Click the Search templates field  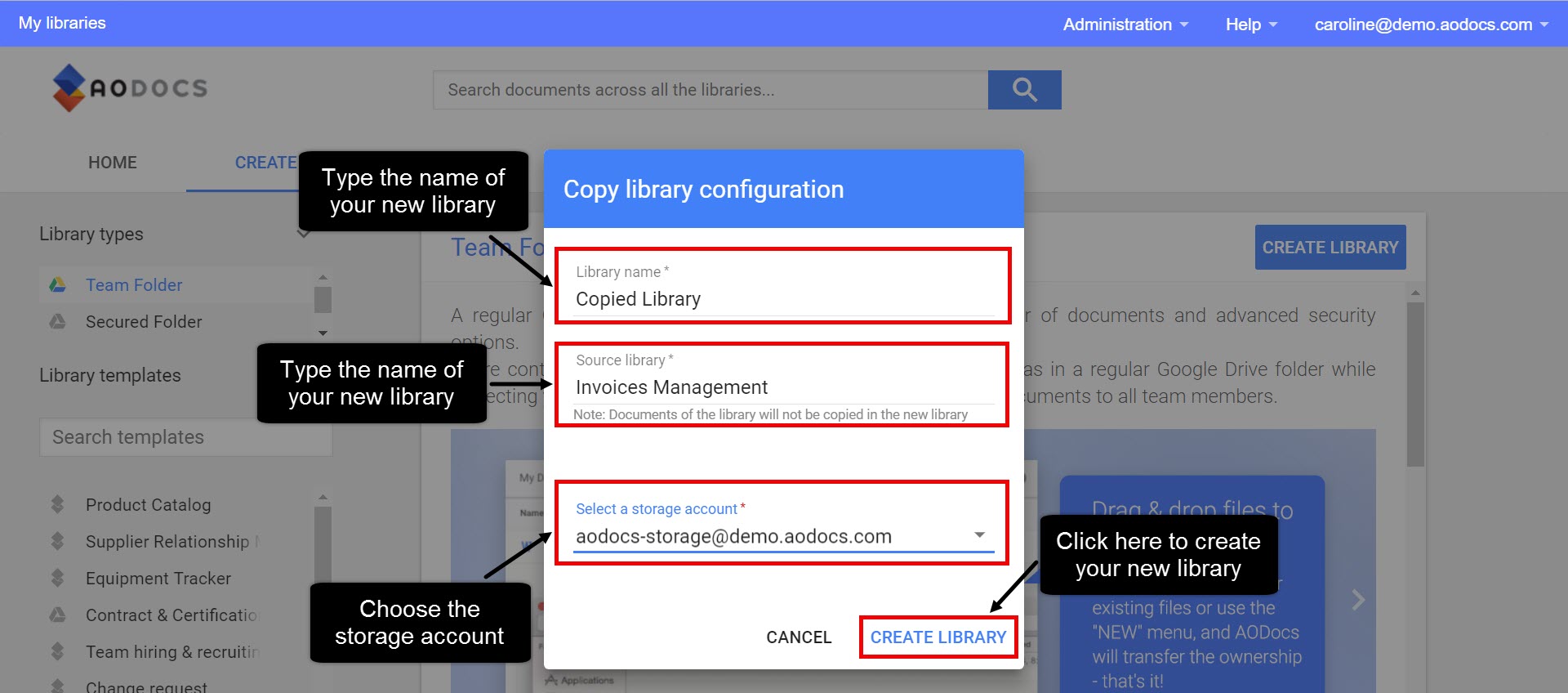pyautogui.click(x=186, y=437)
